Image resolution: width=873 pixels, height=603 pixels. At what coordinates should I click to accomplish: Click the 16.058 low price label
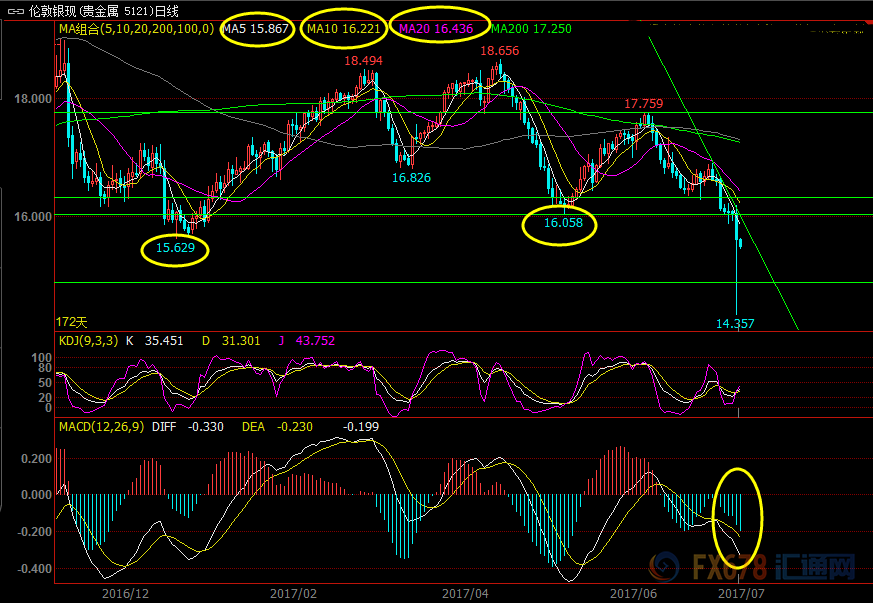pos(563,223)
